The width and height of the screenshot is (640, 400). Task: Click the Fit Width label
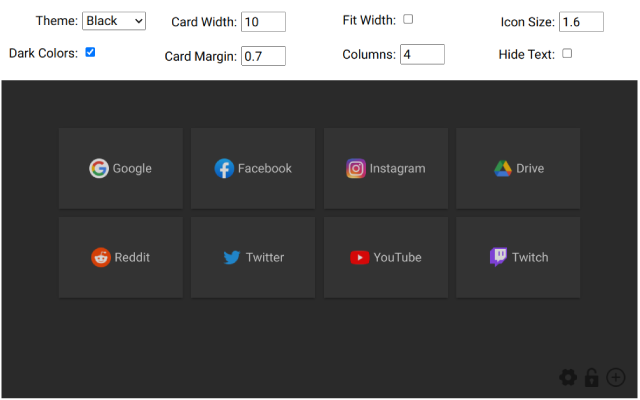pos(369,20)
